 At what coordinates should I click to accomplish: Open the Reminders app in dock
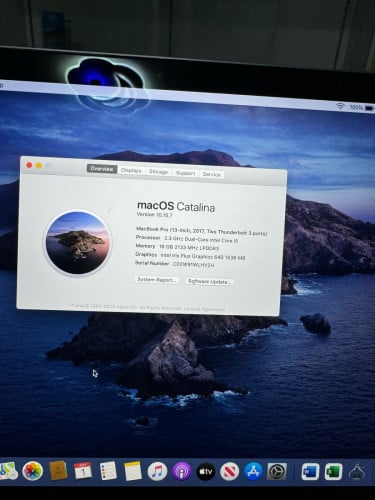pos(108,471)
